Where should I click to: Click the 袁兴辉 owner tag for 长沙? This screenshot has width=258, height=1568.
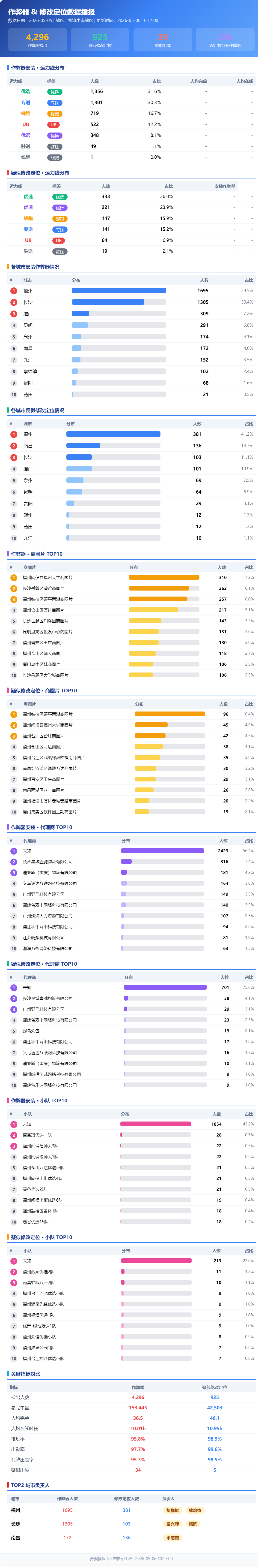pos(173,1524)
